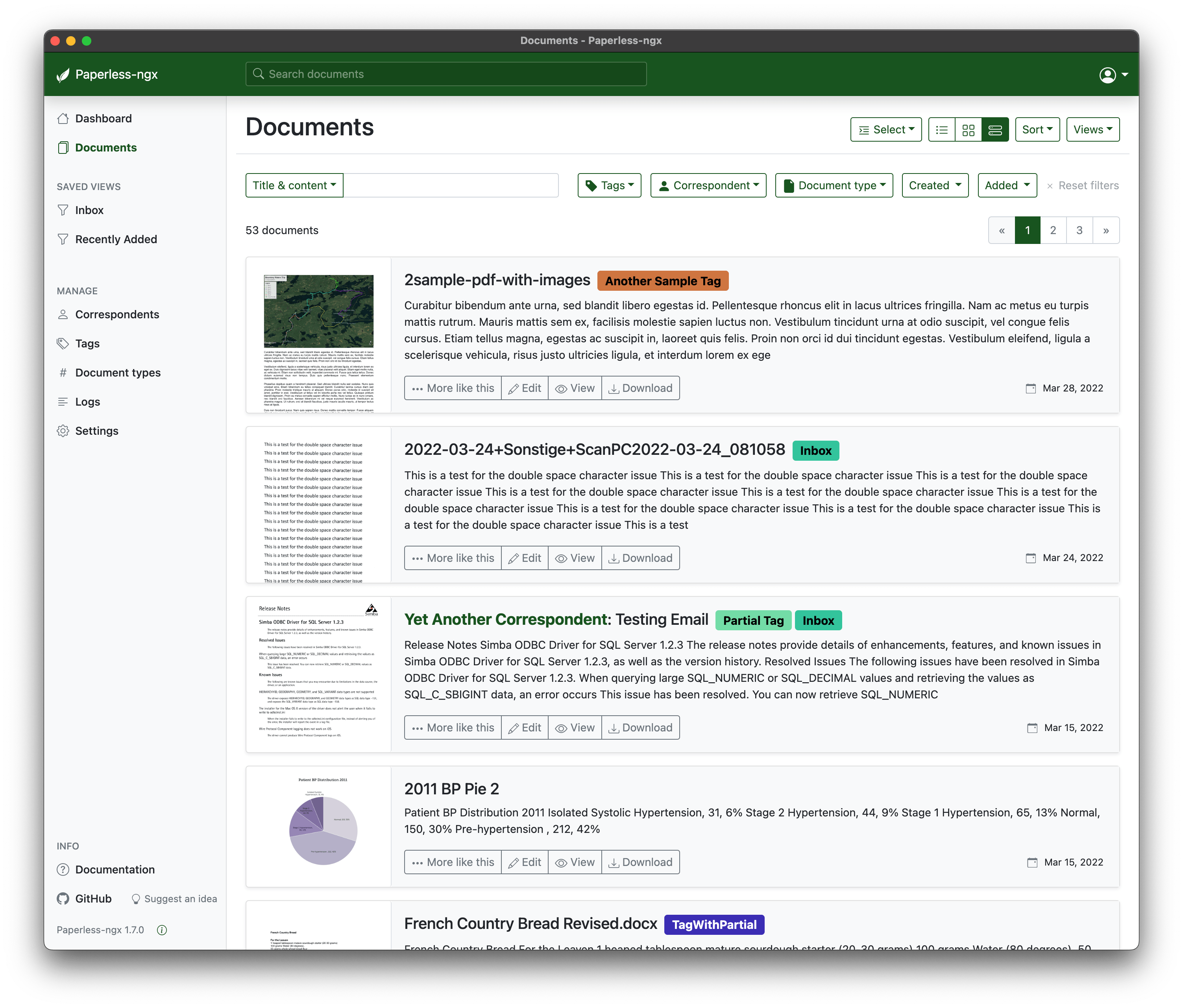Open the Sort dropdown

coord(1037,129)
